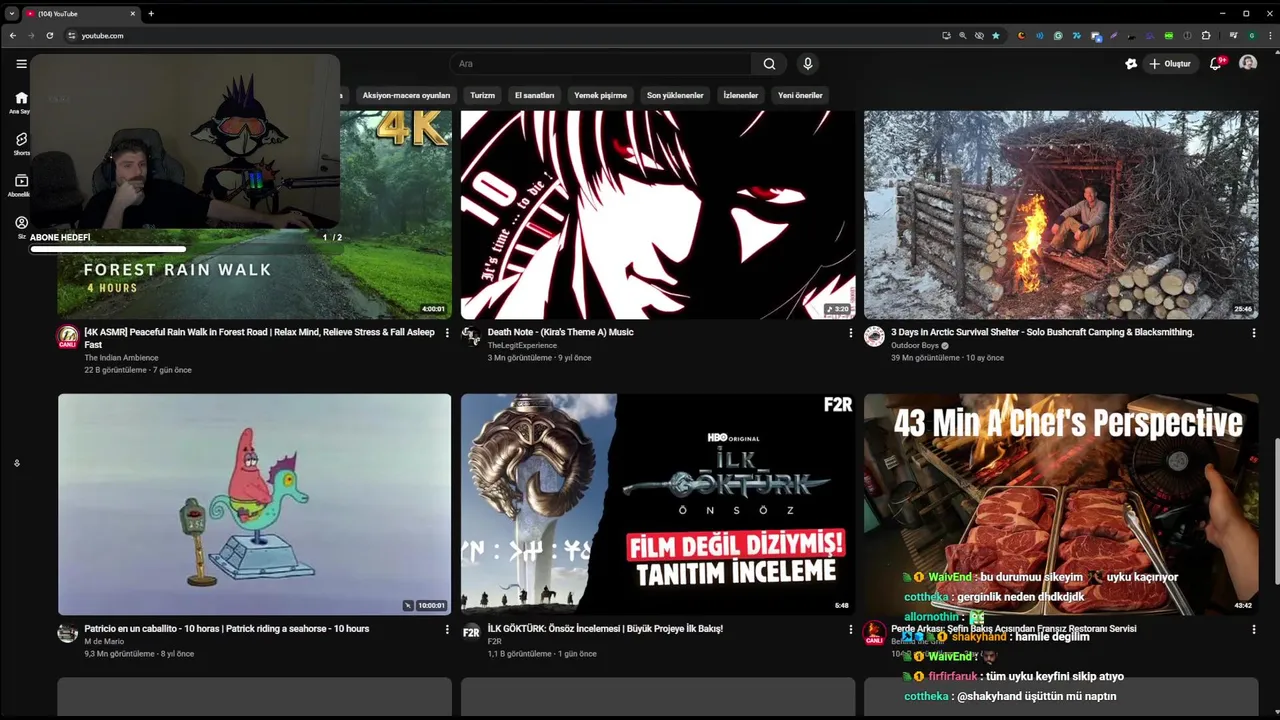Open a new browser tab

pos(151,13)
